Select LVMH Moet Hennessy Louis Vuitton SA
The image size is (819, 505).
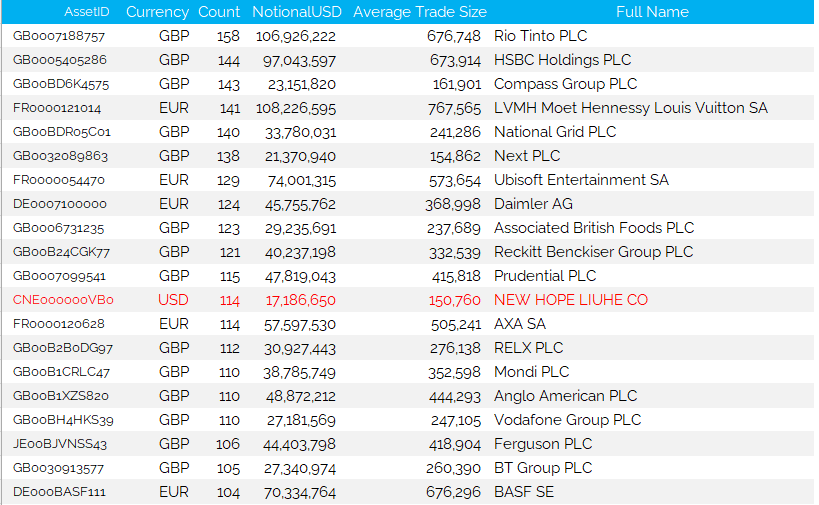click(631, 108)
